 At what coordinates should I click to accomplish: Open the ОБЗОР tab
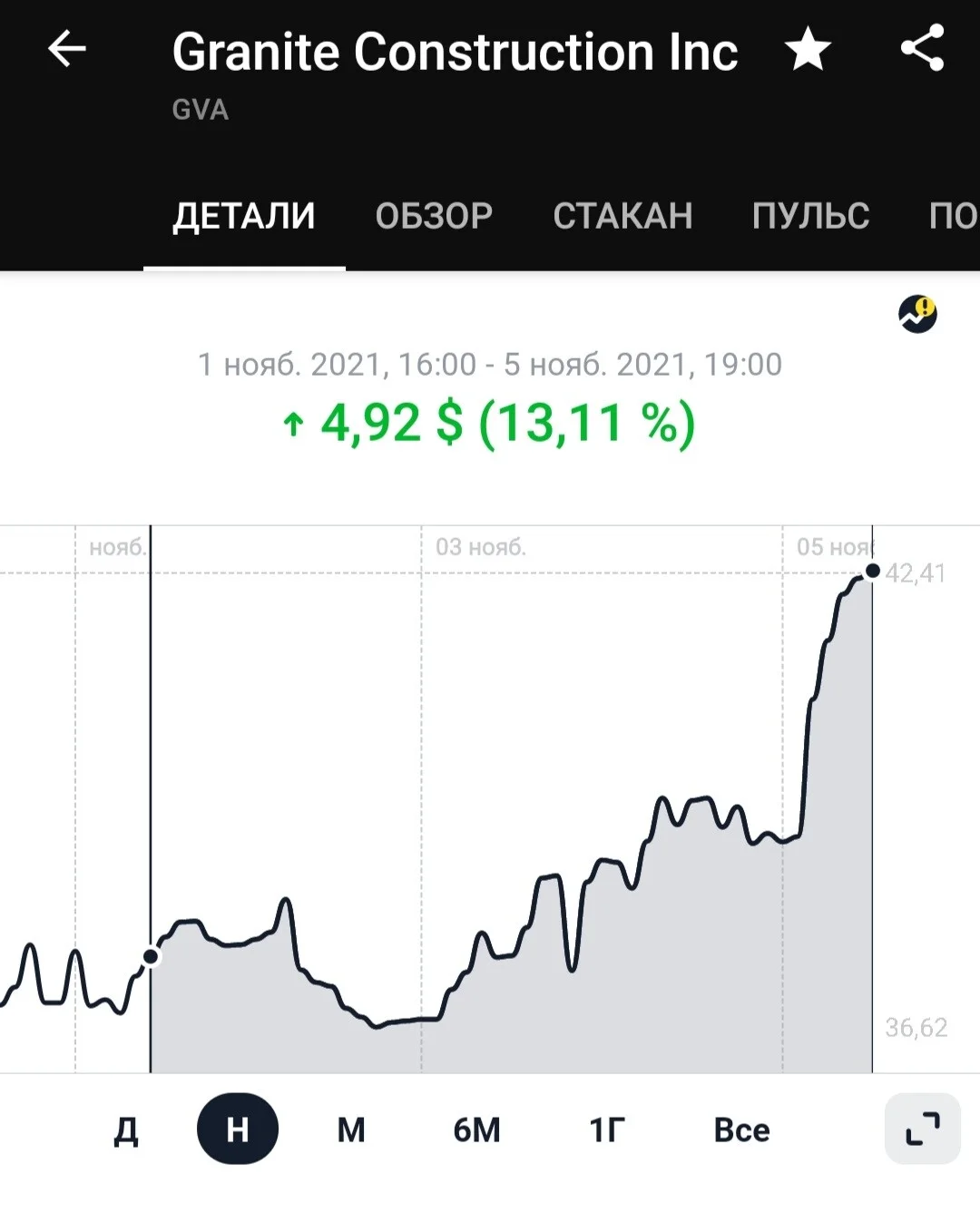[x=434, y=216]
